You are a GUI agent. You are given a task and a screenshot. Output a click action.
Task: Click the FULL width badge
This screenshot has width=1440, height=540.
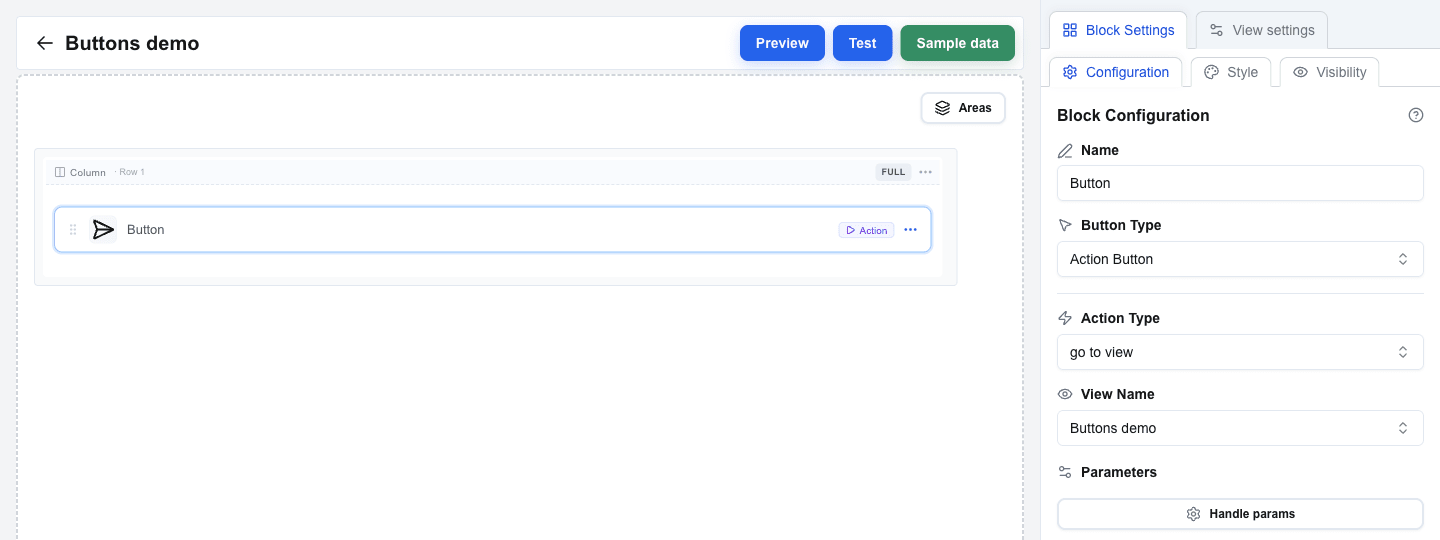click(893, 172)
